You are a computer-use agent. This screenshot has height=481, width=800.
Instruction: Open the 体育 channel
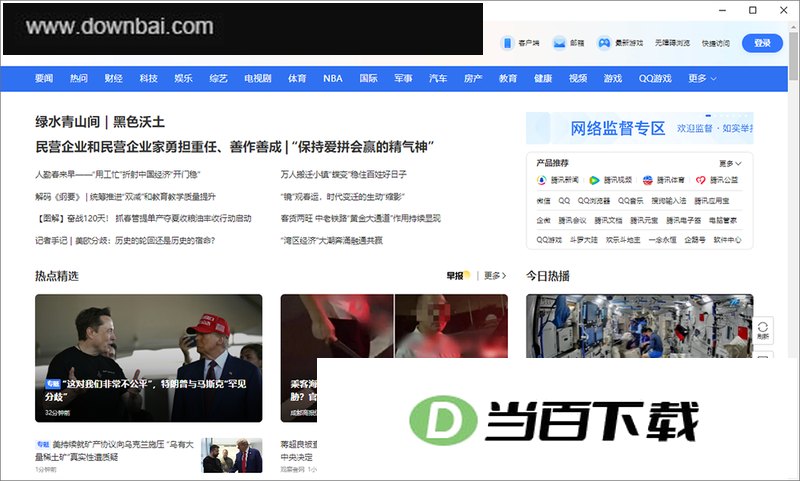297,79
